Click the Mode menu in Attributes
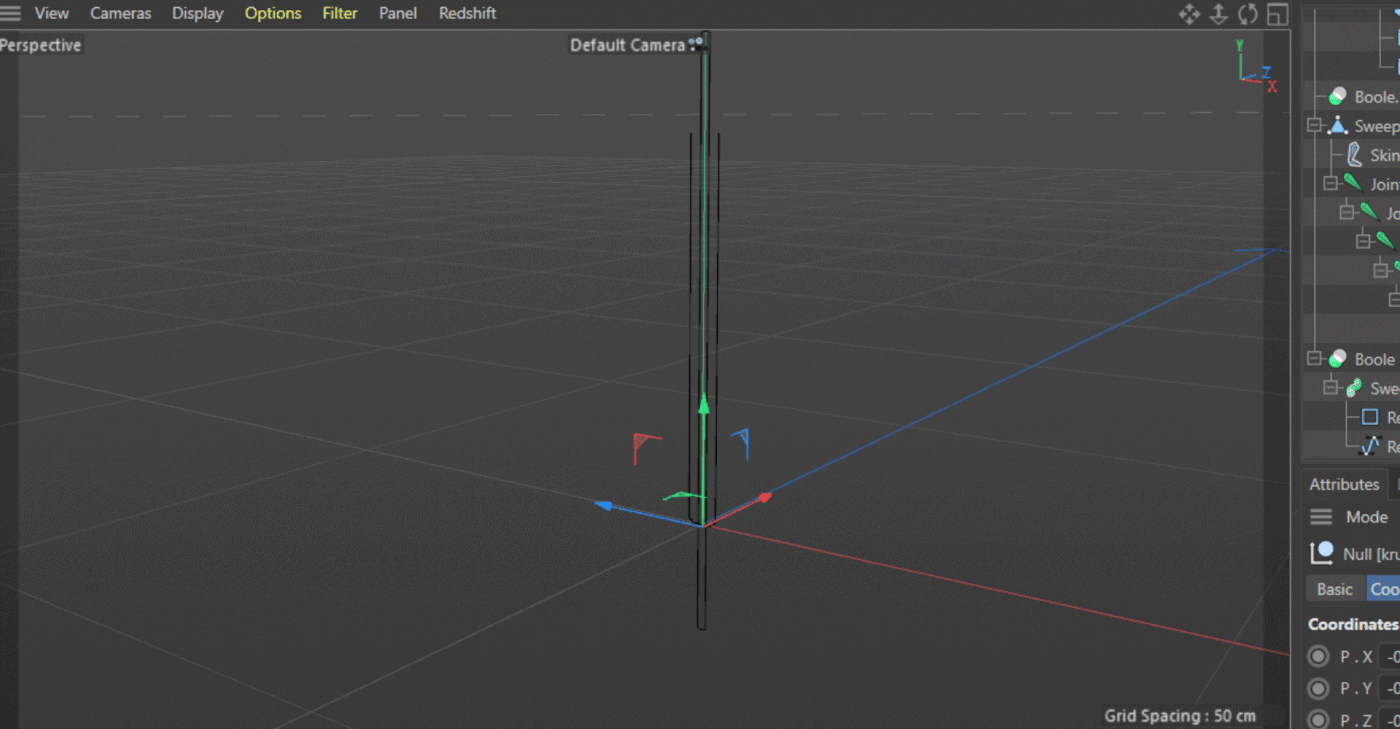Screen dimensions: 1400x729 point(1366,517)
